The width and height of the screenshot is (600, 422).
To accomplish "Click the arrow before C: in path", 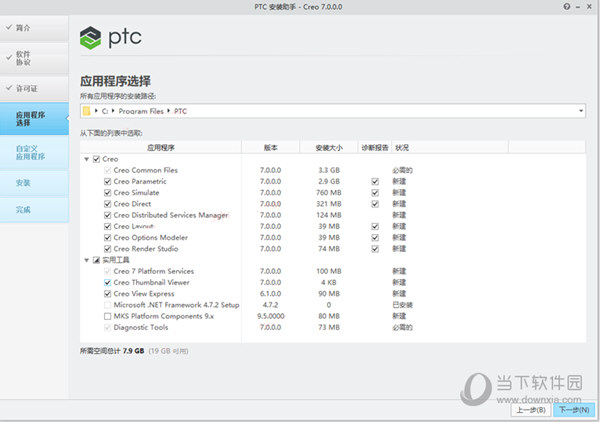I will click(96, 111).
